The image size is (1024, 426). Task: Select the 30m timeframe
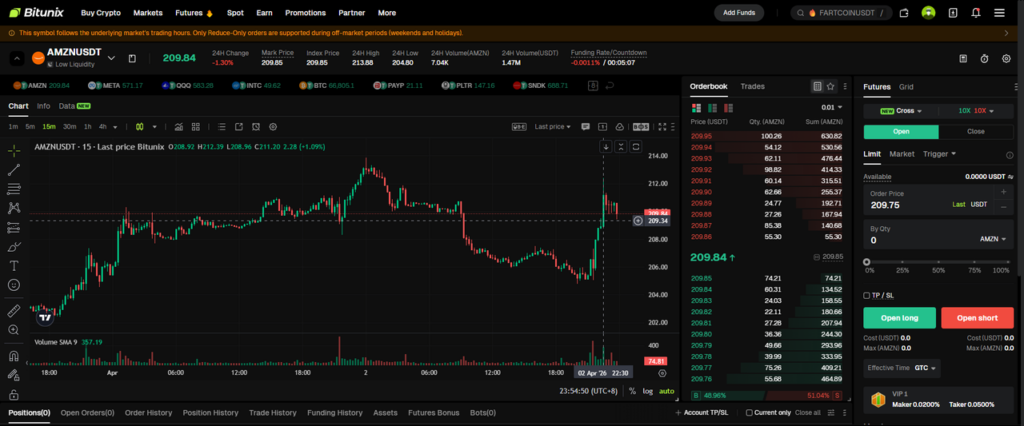point(69,127)
